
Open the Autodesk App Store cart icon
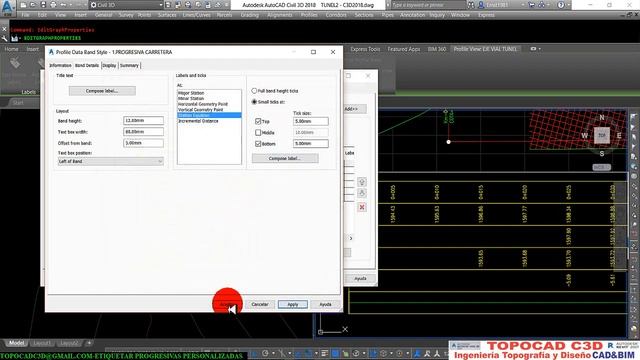click(x=531, y=5)
